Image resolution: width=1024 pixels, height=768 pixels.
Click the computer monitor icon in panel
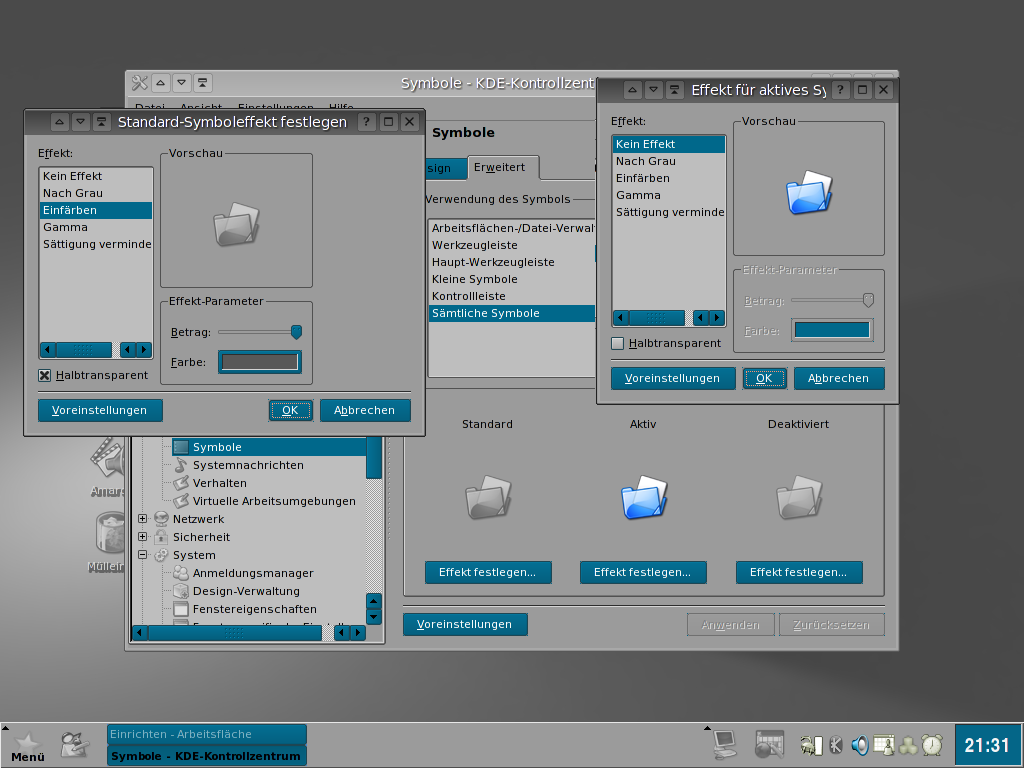click(725, 744)
